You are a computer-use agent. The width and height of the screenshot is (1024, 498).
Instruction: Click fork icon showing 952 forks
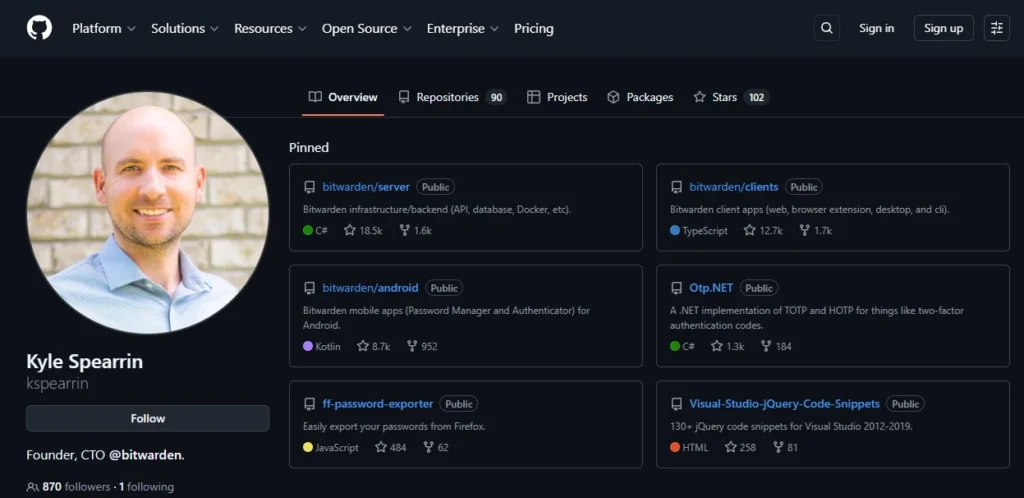tap(412, 346)
